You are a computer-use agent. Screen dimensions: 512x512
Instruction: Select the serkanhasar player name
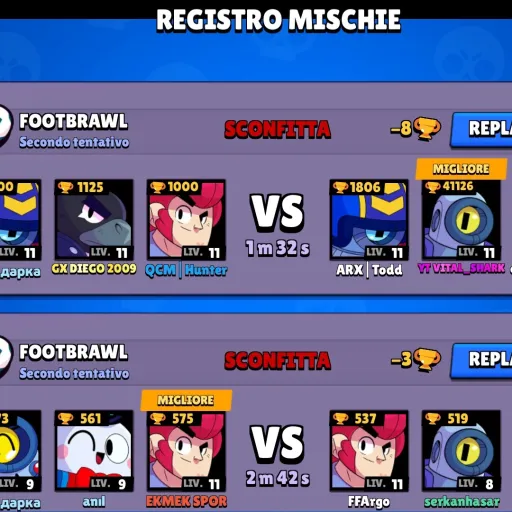[462, 501]
